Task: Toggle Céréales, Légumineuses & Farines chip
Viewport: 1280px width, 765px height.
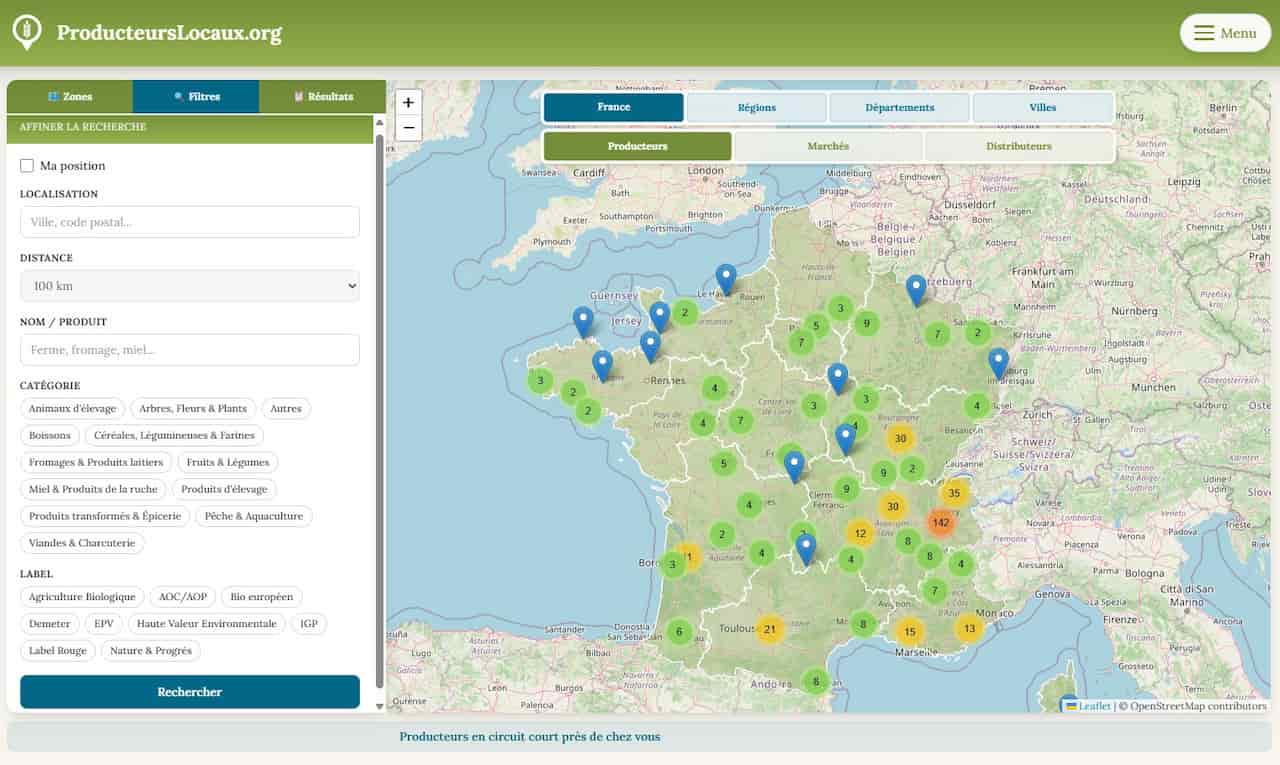Action: click(175, 435)
